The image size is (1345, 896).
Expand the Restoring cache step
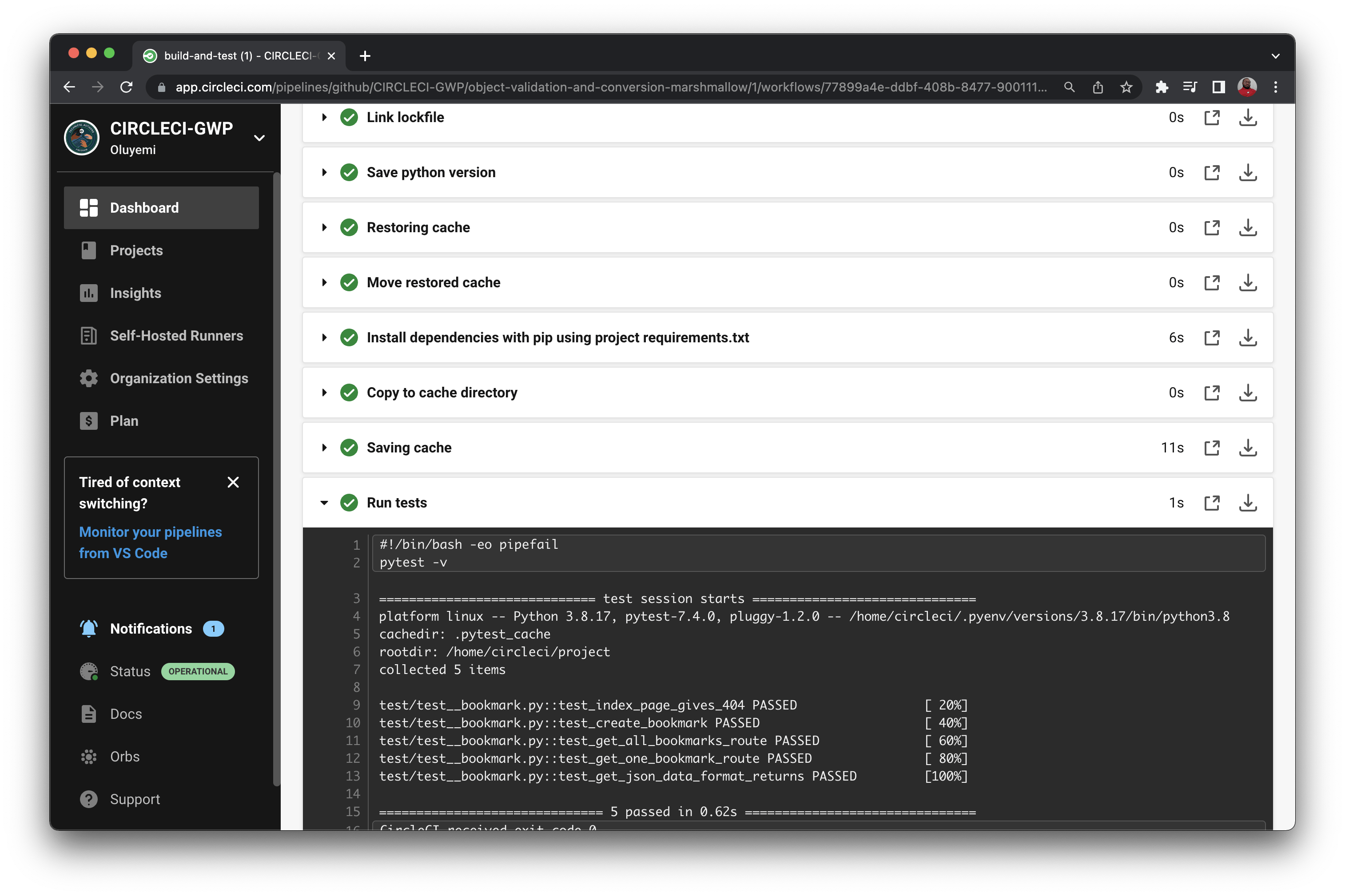click(x=325, y=227)
